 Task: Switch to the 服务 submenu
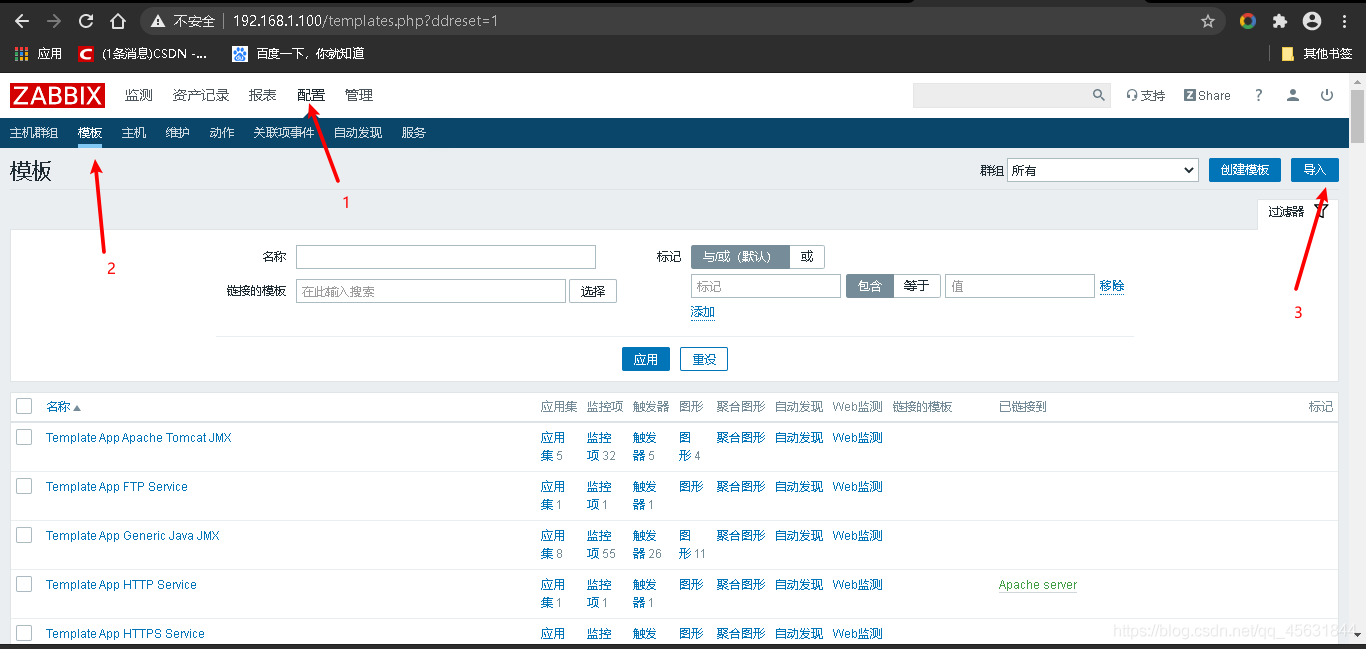pos(414,132)
